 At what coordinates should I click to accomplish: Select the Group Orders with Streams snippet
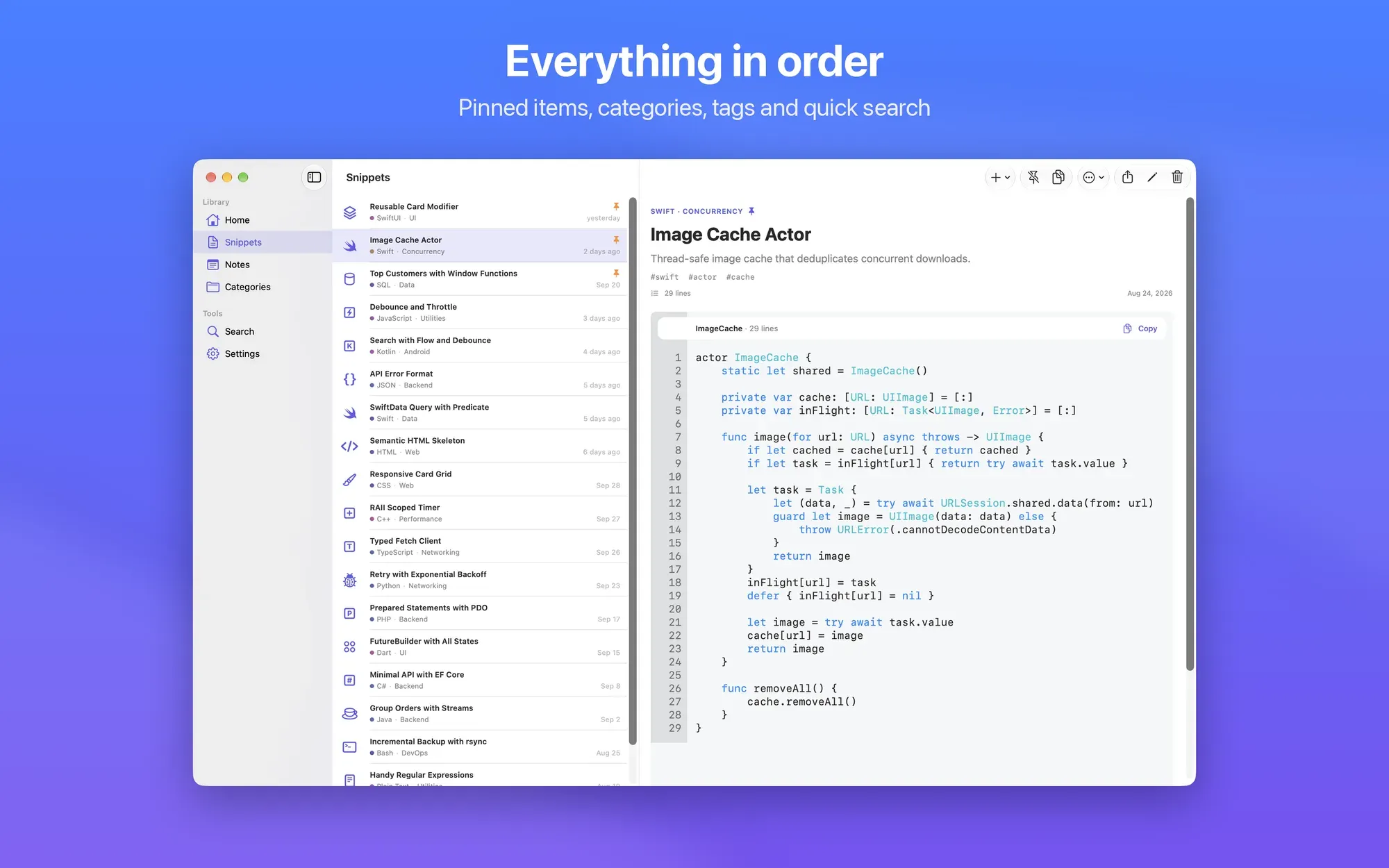(x=481, y=714)
